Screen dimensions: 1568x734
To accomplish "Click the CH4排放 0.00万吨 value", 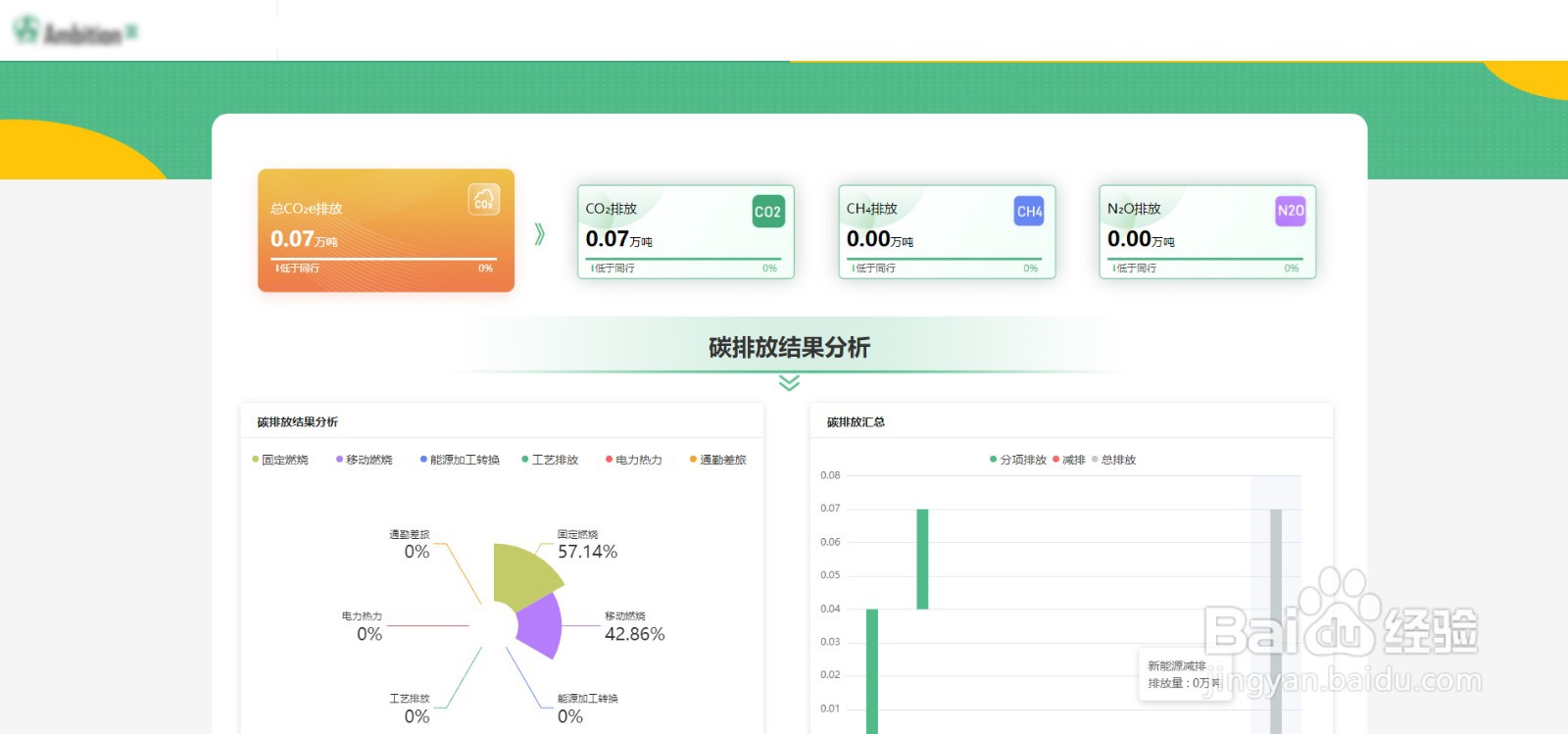I will coord(880,239).
